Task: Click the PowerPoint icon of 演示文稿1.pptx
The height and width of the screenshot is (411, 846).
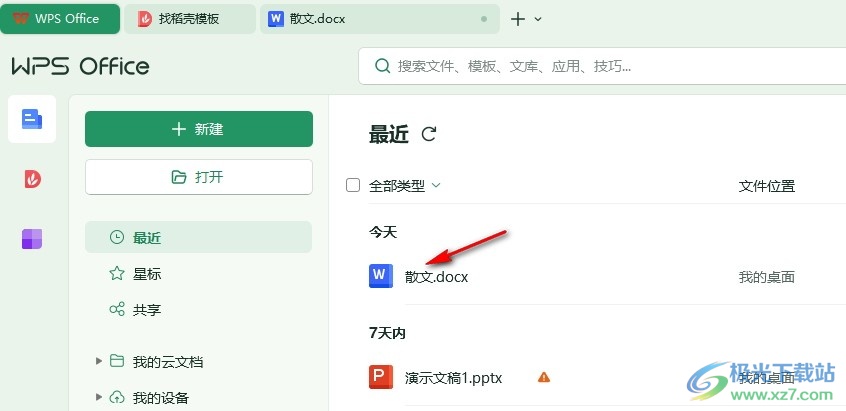Action: click(380, 377)
